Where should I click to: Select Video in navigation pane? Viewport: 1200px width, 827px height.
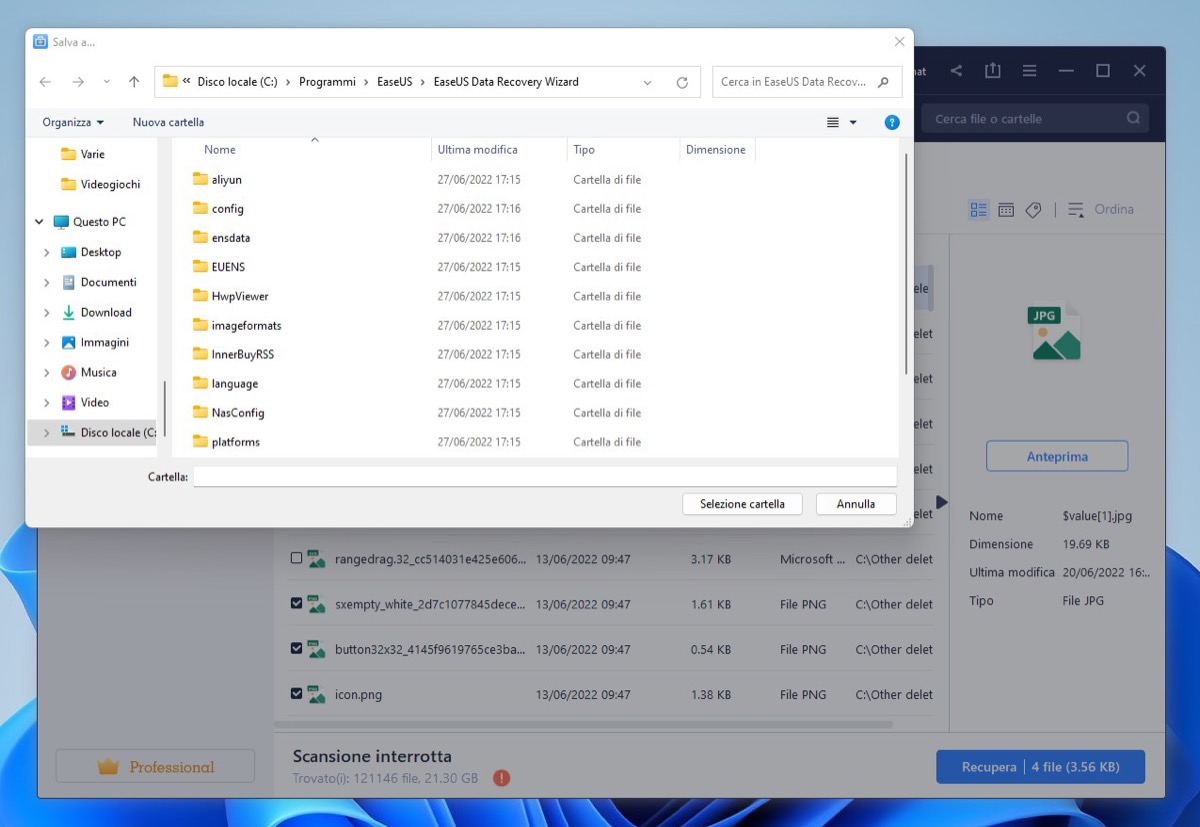click(x=95, y=402)
